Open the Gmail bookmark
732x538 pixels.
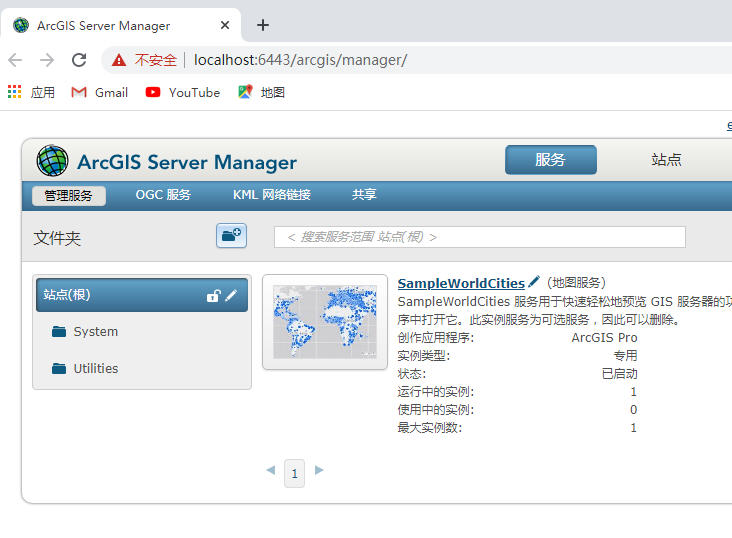tap(99, 92)
